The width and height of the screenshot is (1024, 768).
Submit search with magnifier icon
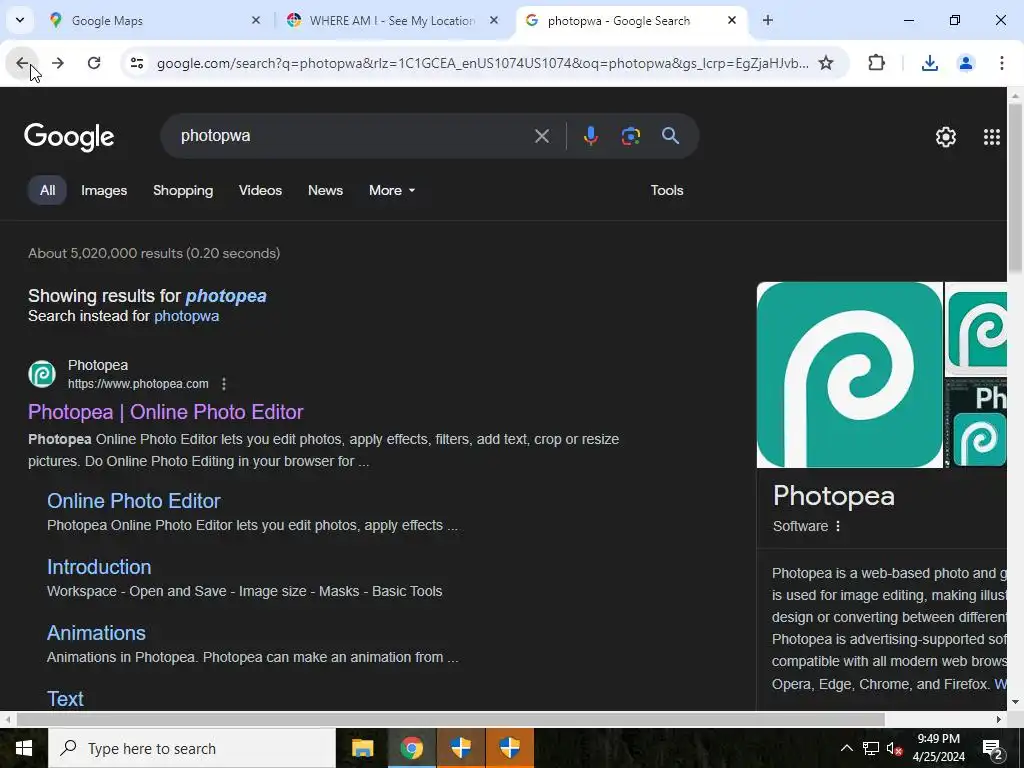pyautogui.click(x=670, y=136)
